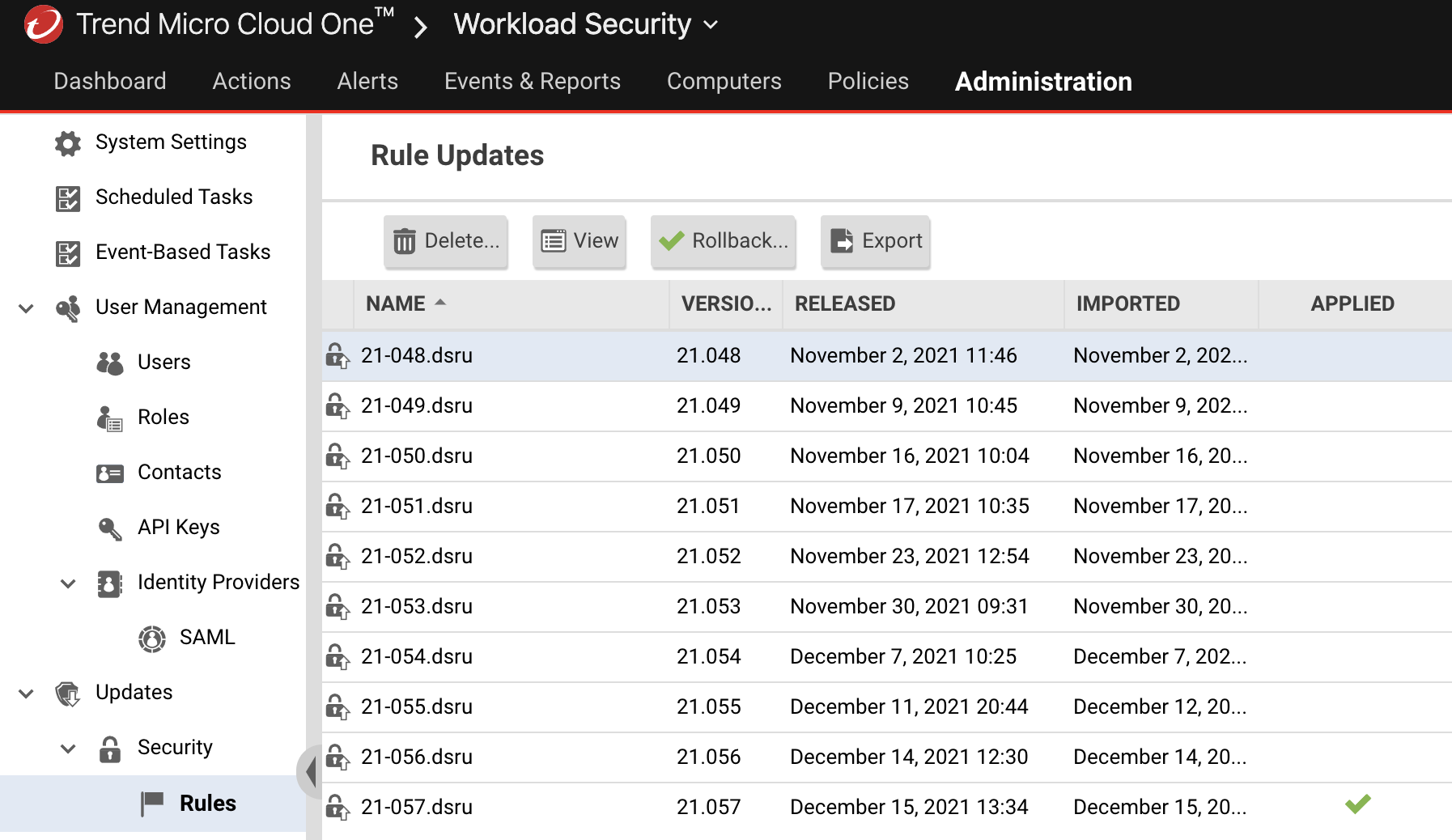Viewport: 1452px width, 840px height.
Task: Click the Roles icon in sidebar
Action: (x=110, y=418)
